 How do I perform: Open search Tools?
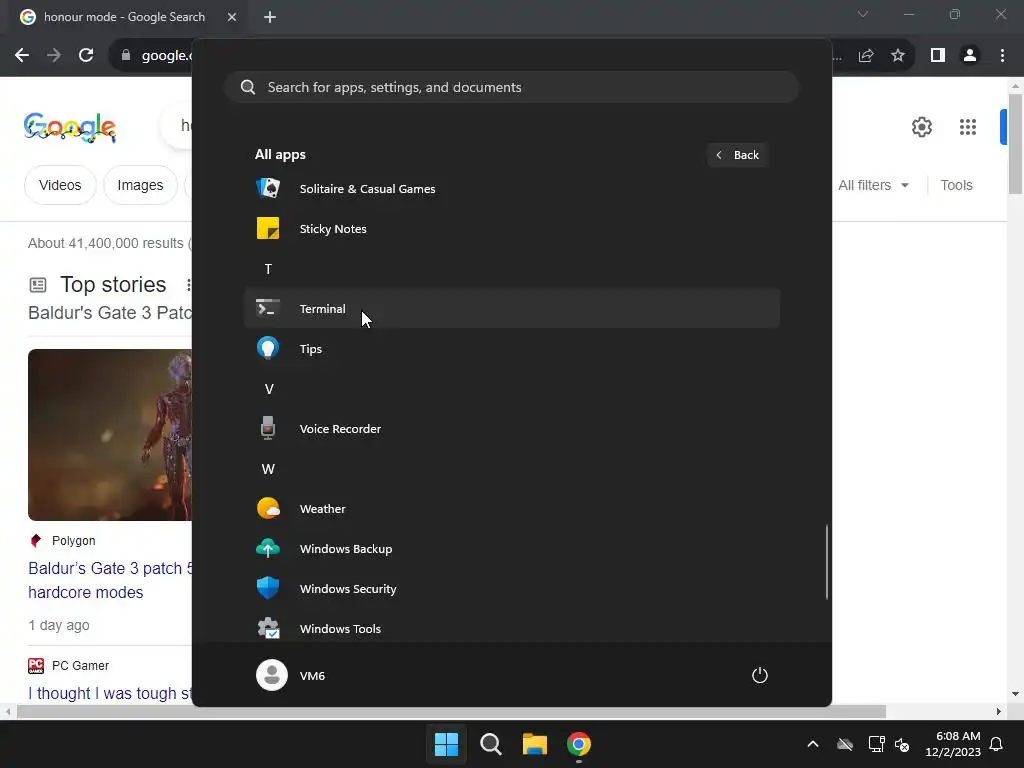coord(956,185)
